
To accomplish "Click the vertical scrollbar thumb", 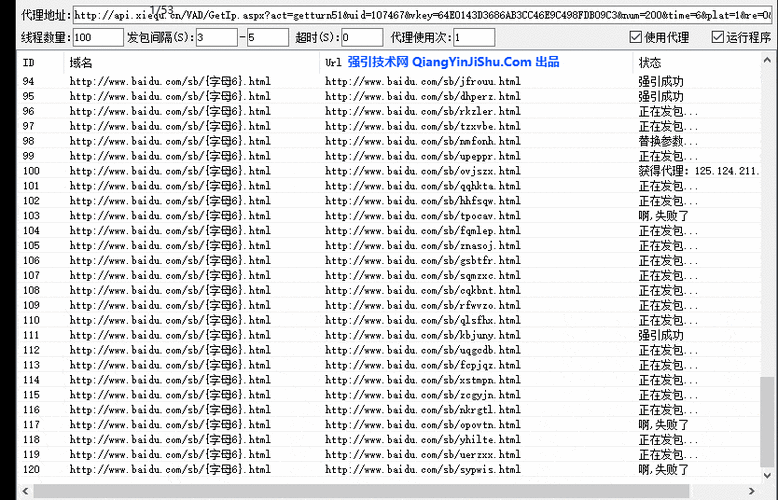I will point(767,422).
